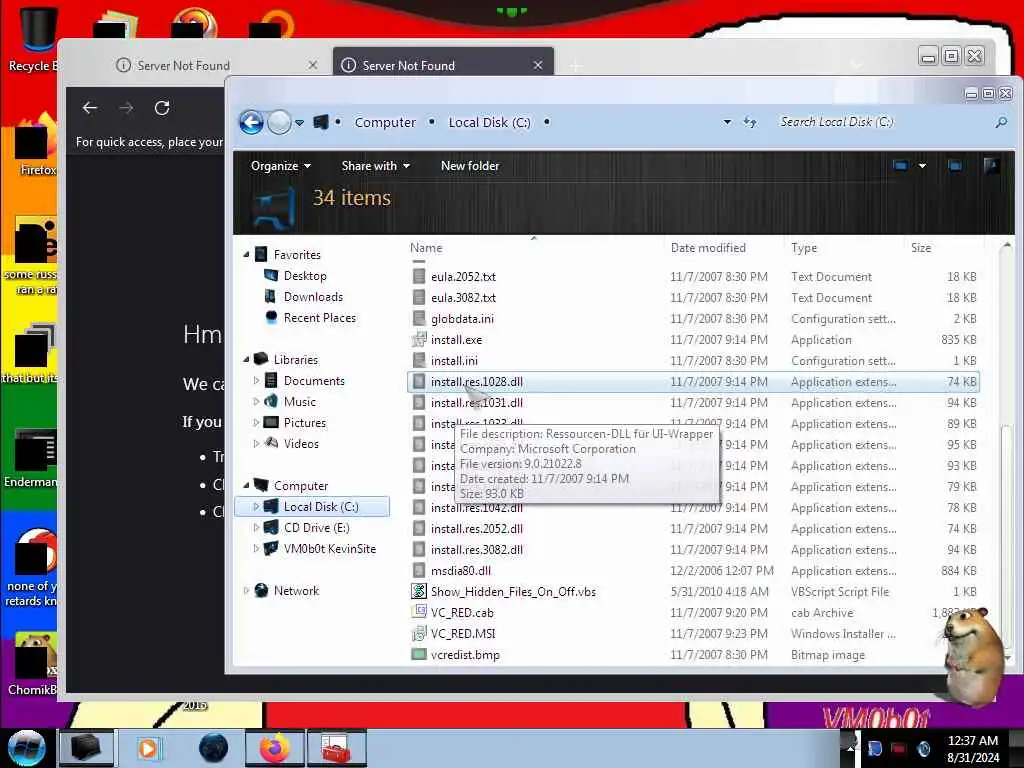1024x768 pixels.
Task: Click the change view icon
Action: (x=900, y=166)
